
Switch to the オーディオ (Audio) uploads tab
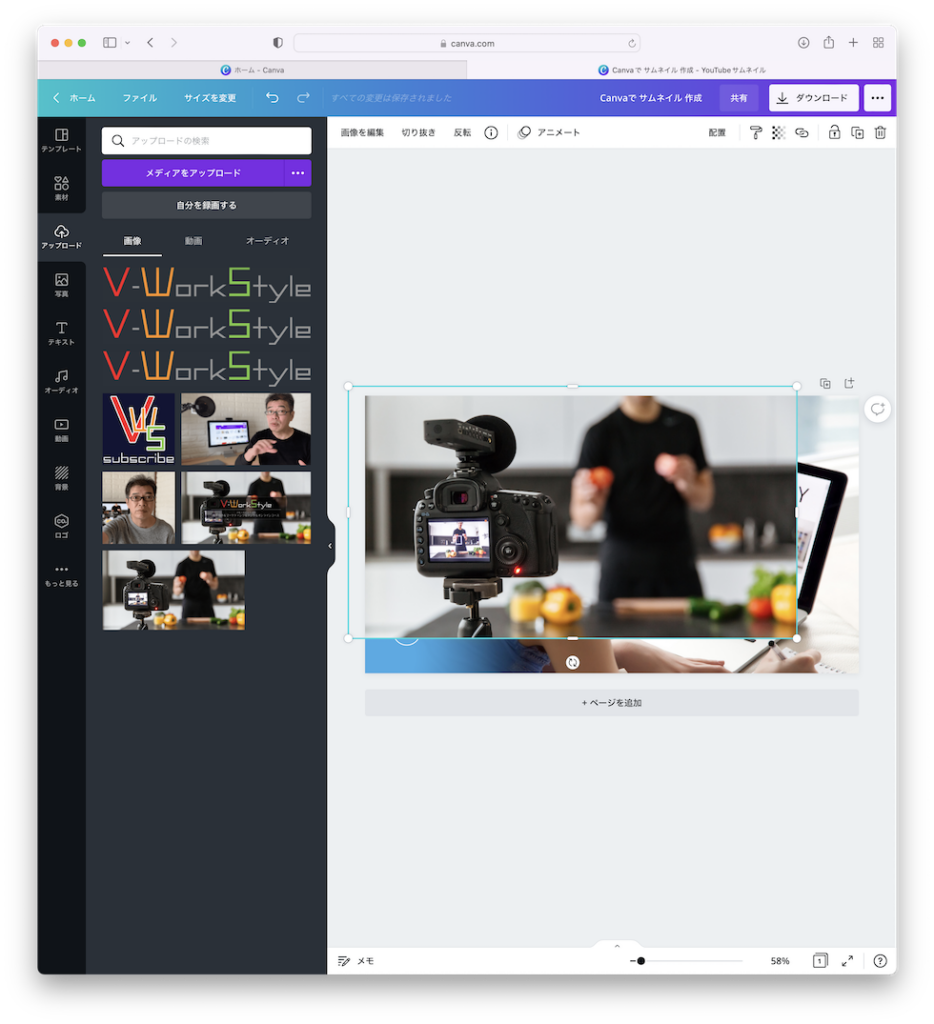click(x=263, y=240)
